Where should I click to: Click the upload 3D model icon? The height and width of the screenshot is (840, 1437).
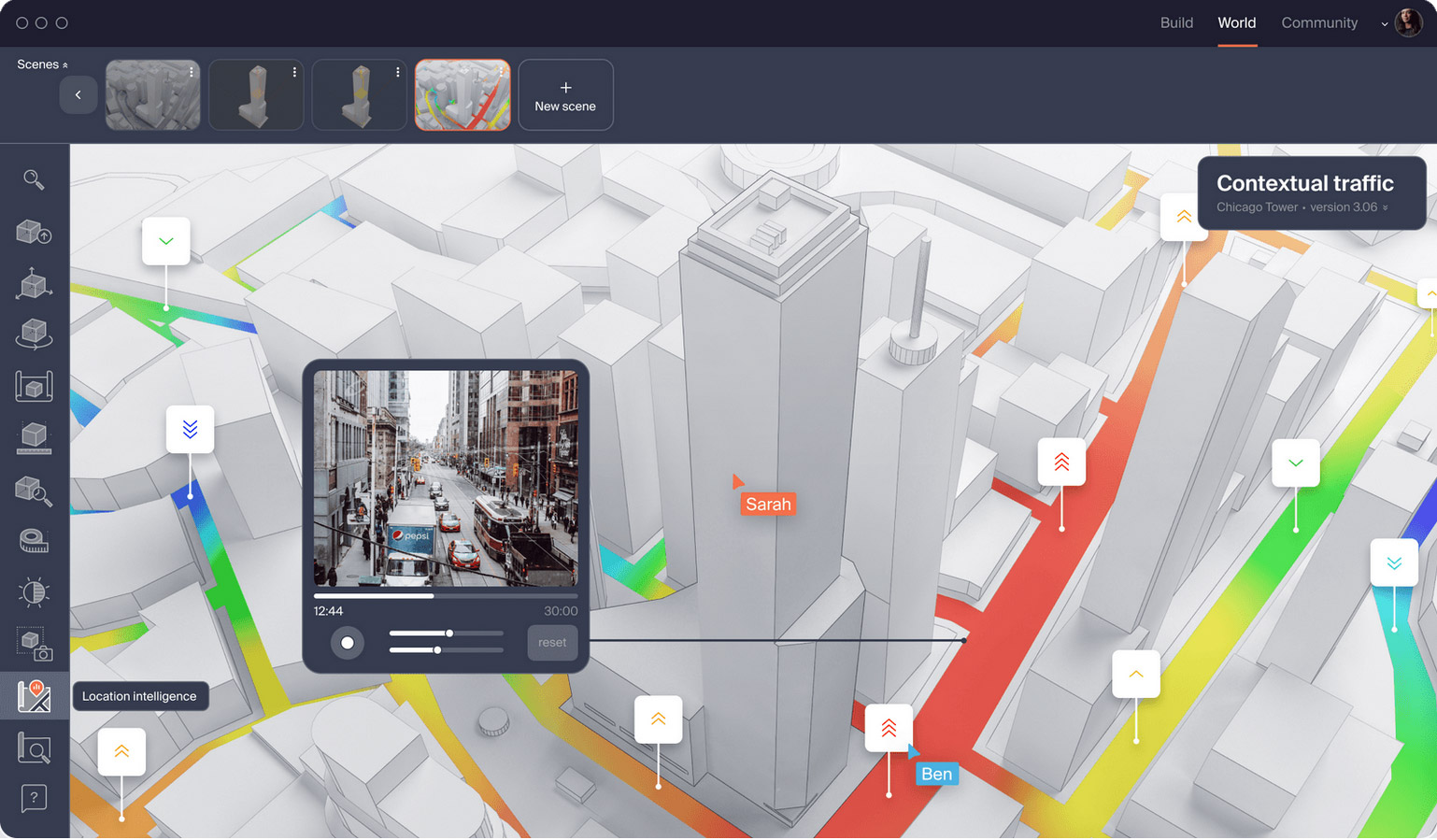pos(34,232)
